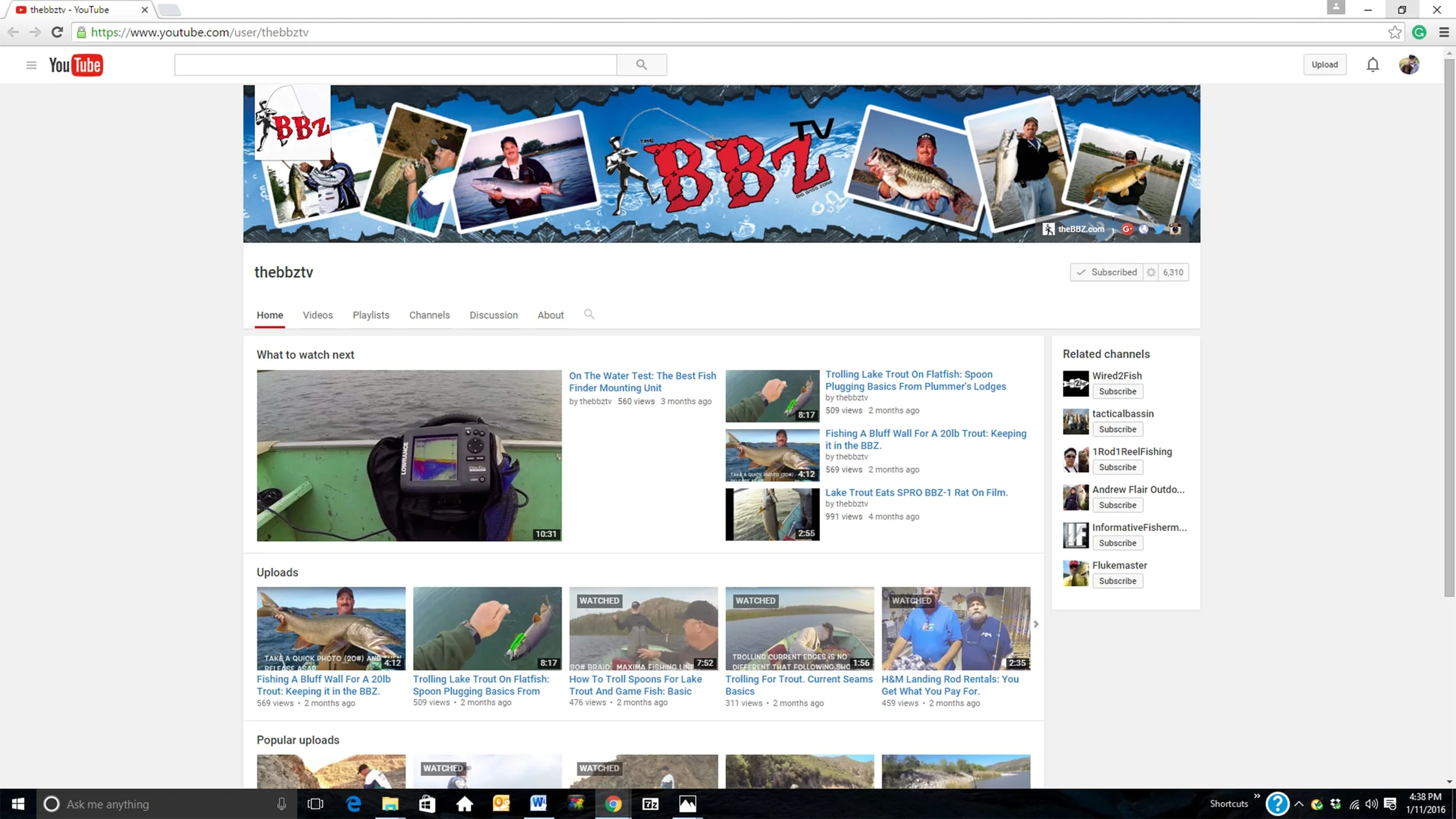The height and width of the screenshot is (819, 1456).
Task: Launch Microsoft Edge from the taskbar
Action: coord(354,804)
